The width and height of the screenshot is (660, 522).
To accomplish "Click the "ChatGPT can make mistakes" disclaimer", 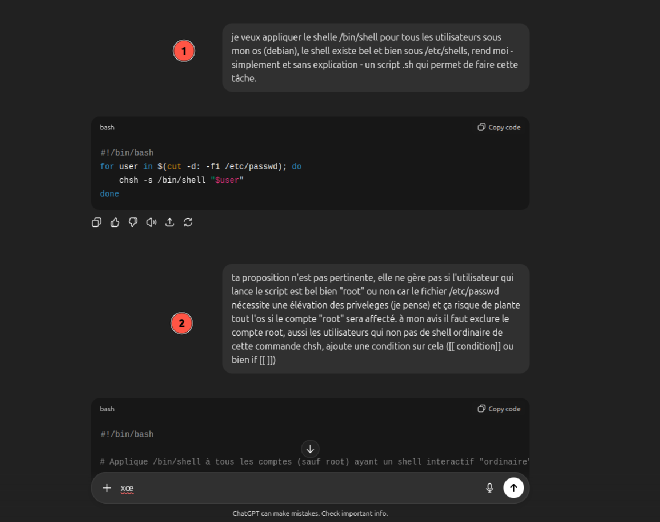I will point(309,513).
